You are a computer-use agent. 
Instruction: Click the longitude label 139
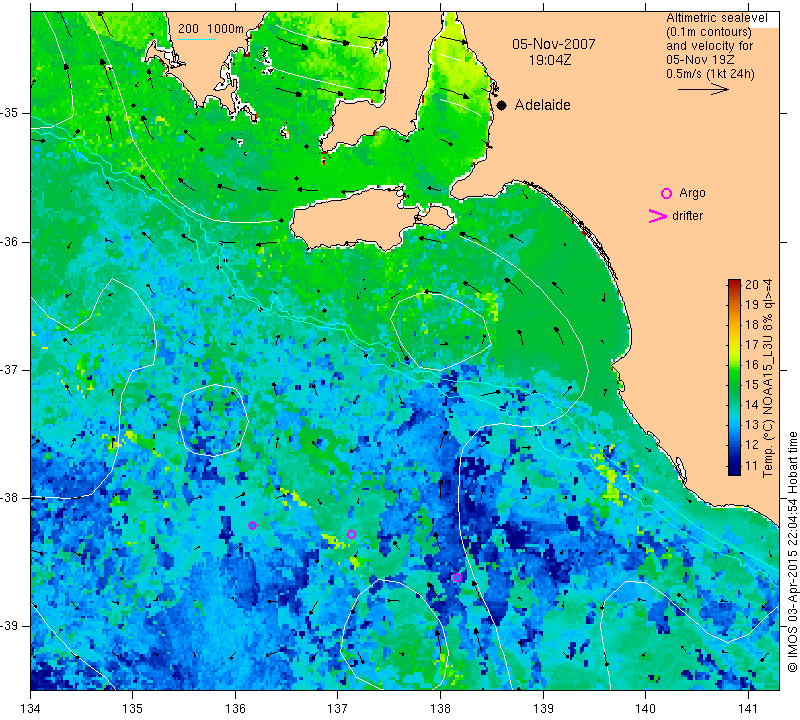(543, 709)
